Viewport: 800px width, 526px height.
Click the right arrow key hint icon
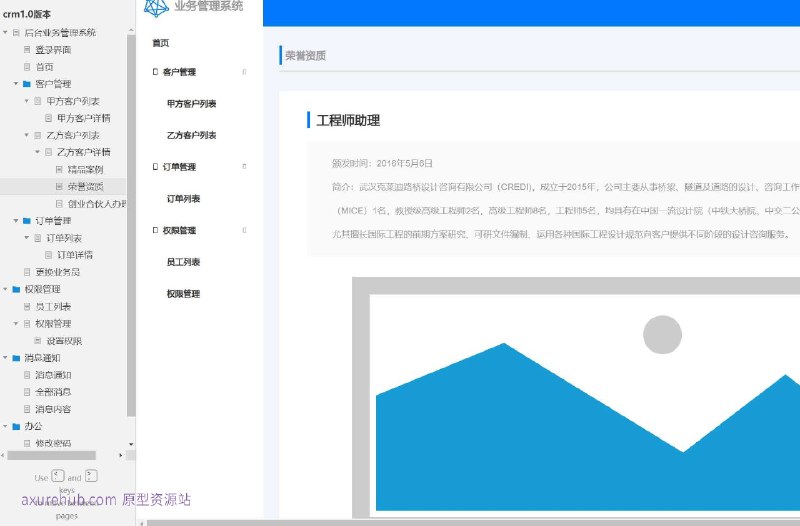tap(91, 476)
